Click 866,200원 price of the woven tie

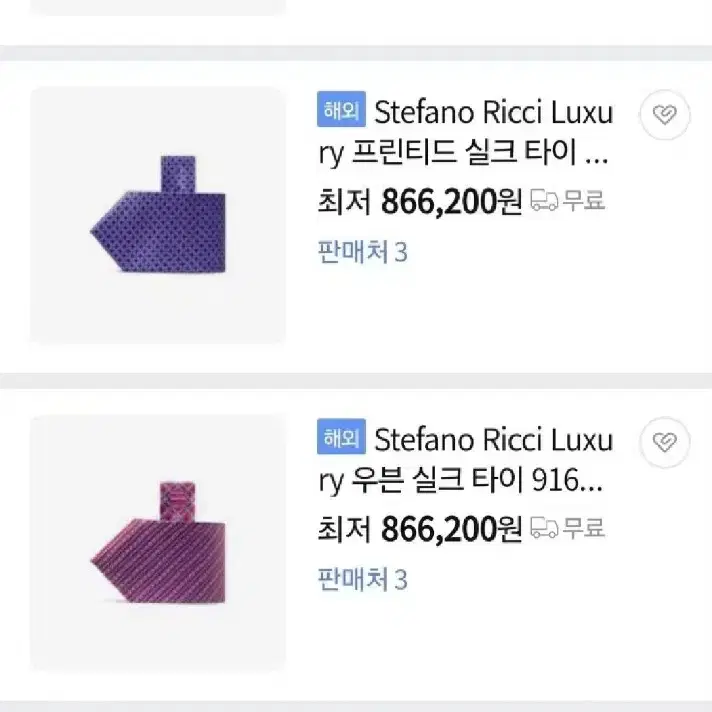point(451,529)
